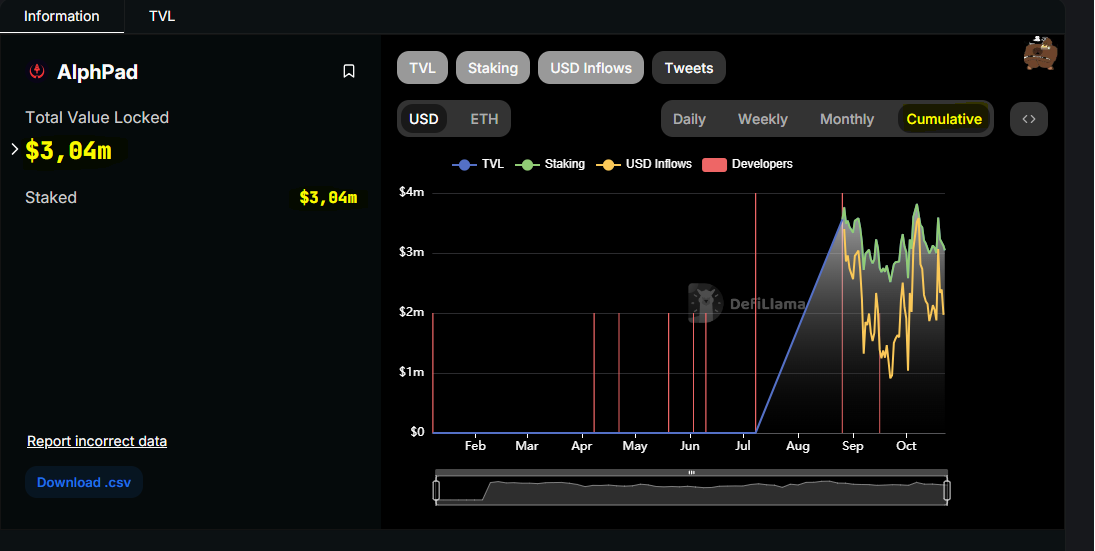Click Report incorrect data link
1095x551 pixels.
point(97,441)
